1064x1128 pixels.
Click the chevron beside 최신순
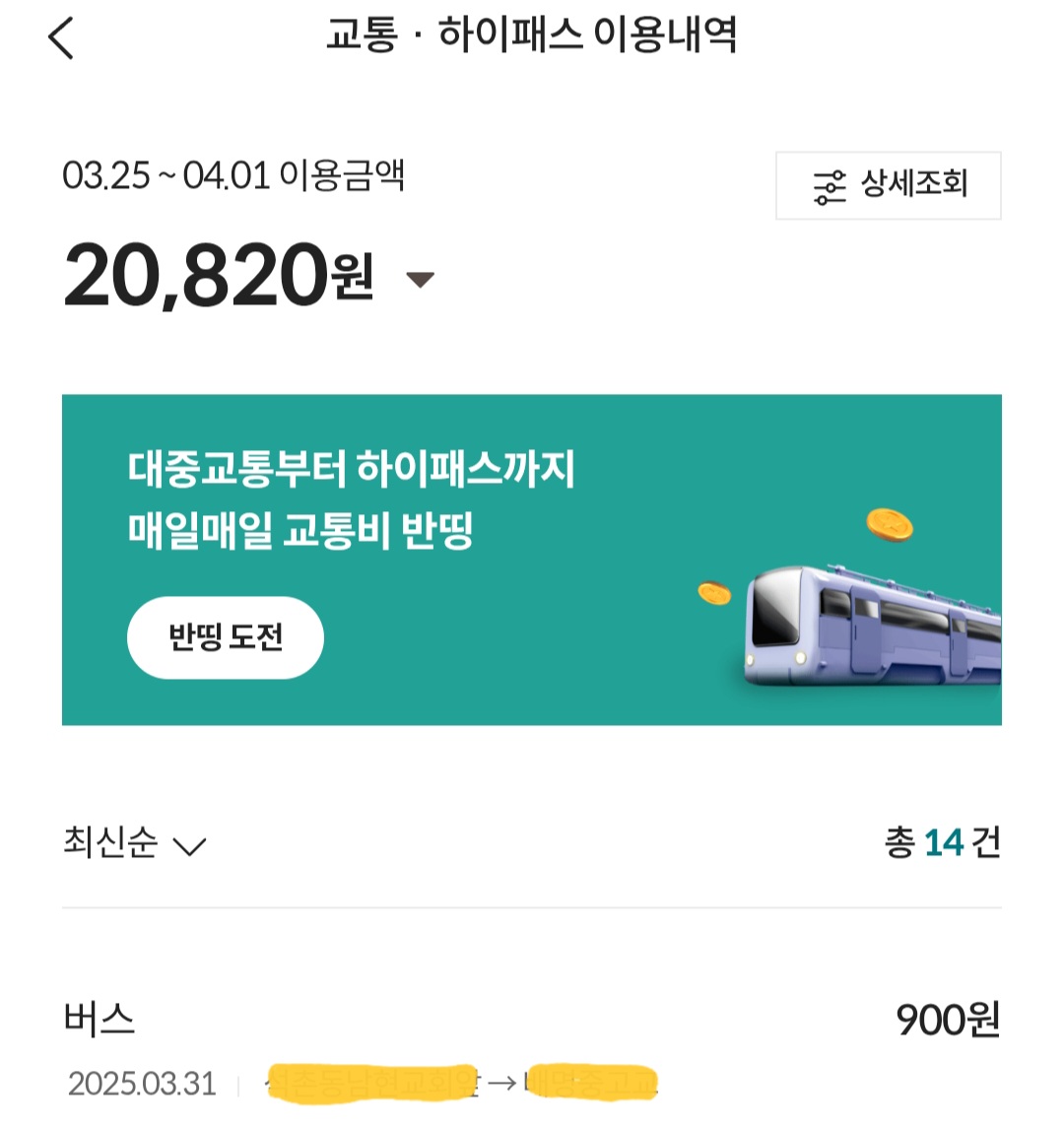click(188, 845)
